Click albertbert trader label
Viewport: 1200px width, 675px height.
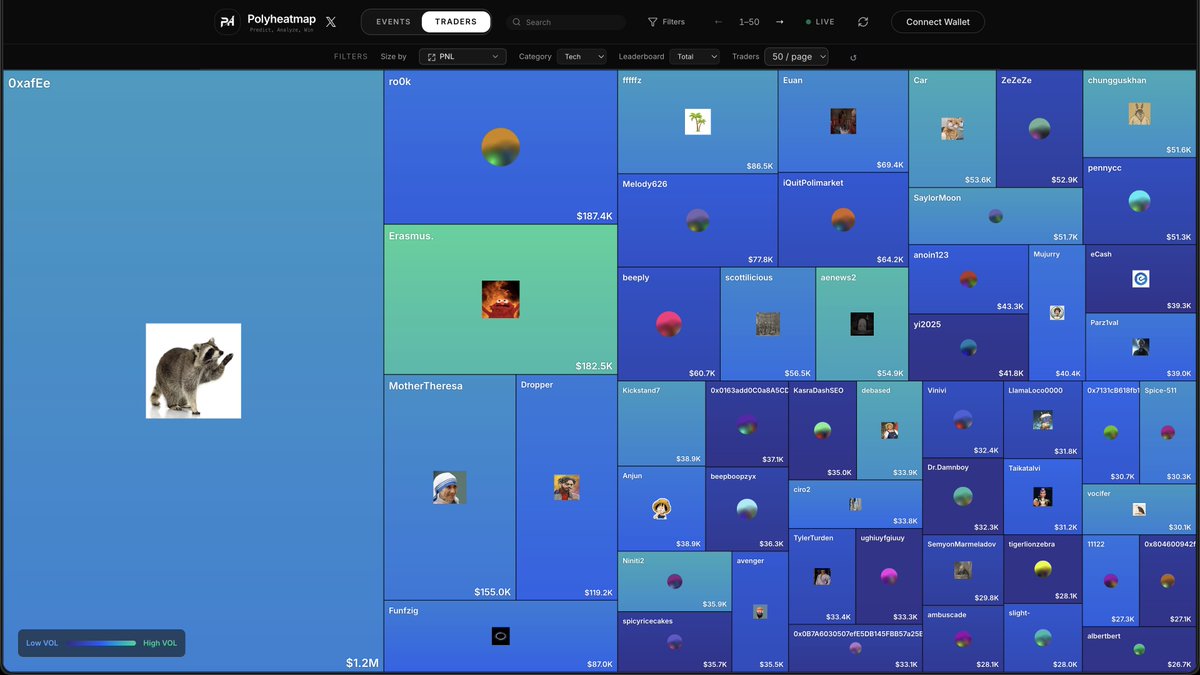point(1105,636)
